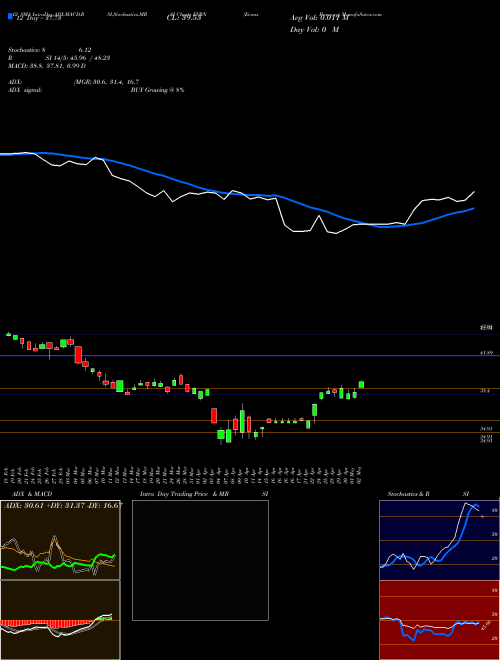The width and height of the screenshot is (500, 660).
Task: Click the 'MACD: 38.8, 37.81, 0.99 D' line
Action: pos(47,66)
